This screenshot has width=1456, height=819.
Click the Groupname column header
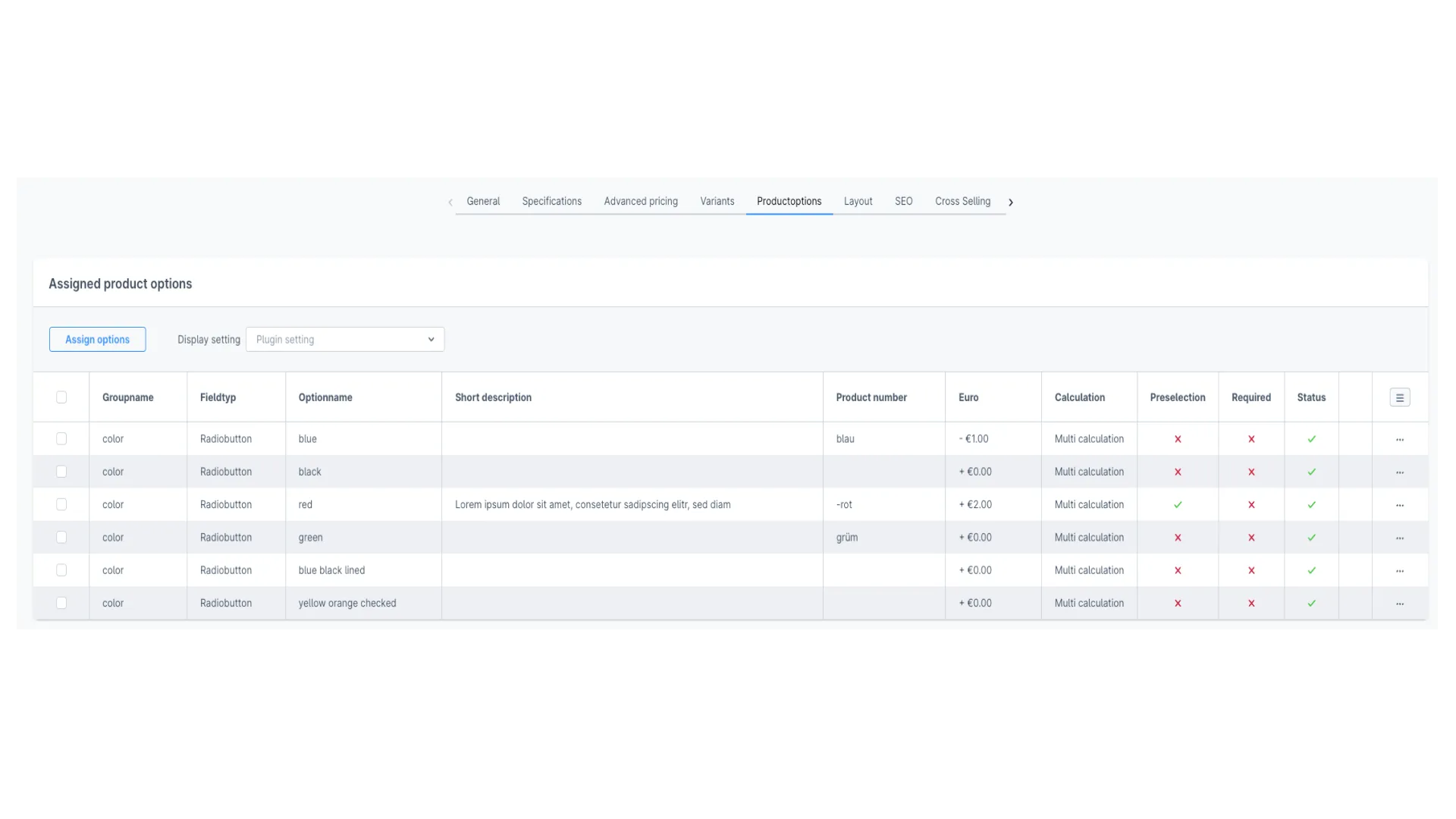pos(127,397)
